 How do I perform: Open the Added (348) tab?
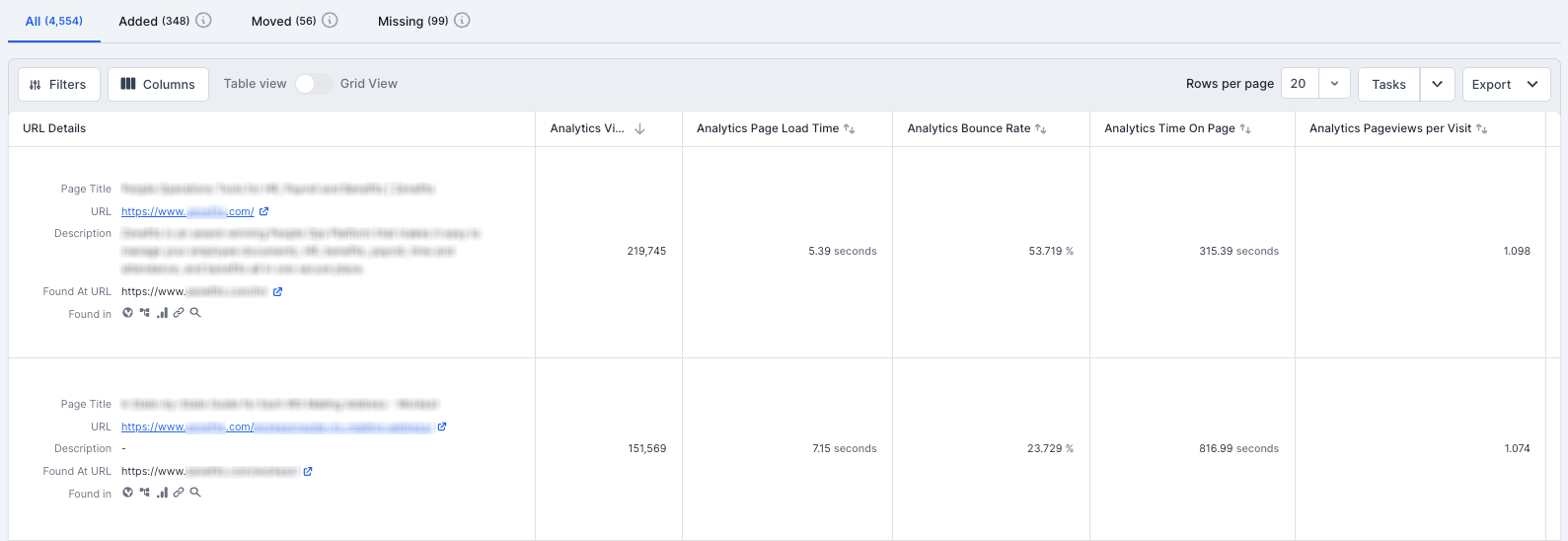pyautogui.click(x=154, y=21)
